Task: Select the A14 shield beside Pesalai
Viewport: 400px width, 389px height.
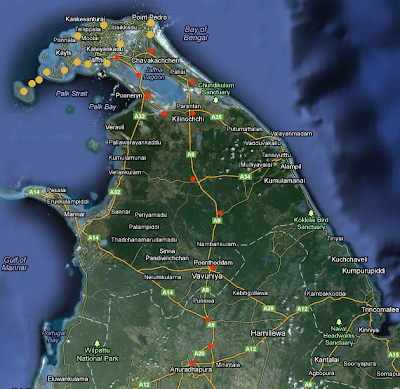Action: pyautogui.click(x=34, y=192)
